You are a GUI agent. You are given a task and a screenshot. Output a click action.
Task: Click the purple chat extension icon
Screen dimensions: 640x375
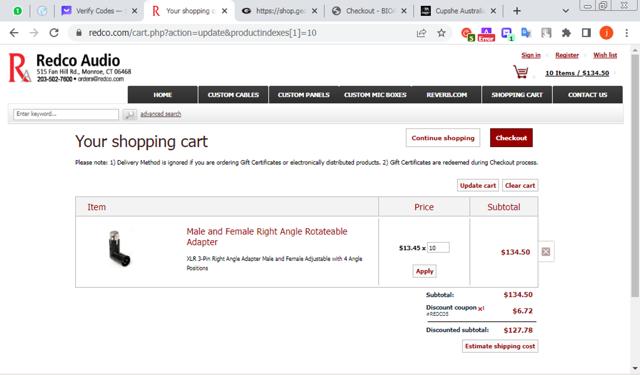(x=507, y=34)
